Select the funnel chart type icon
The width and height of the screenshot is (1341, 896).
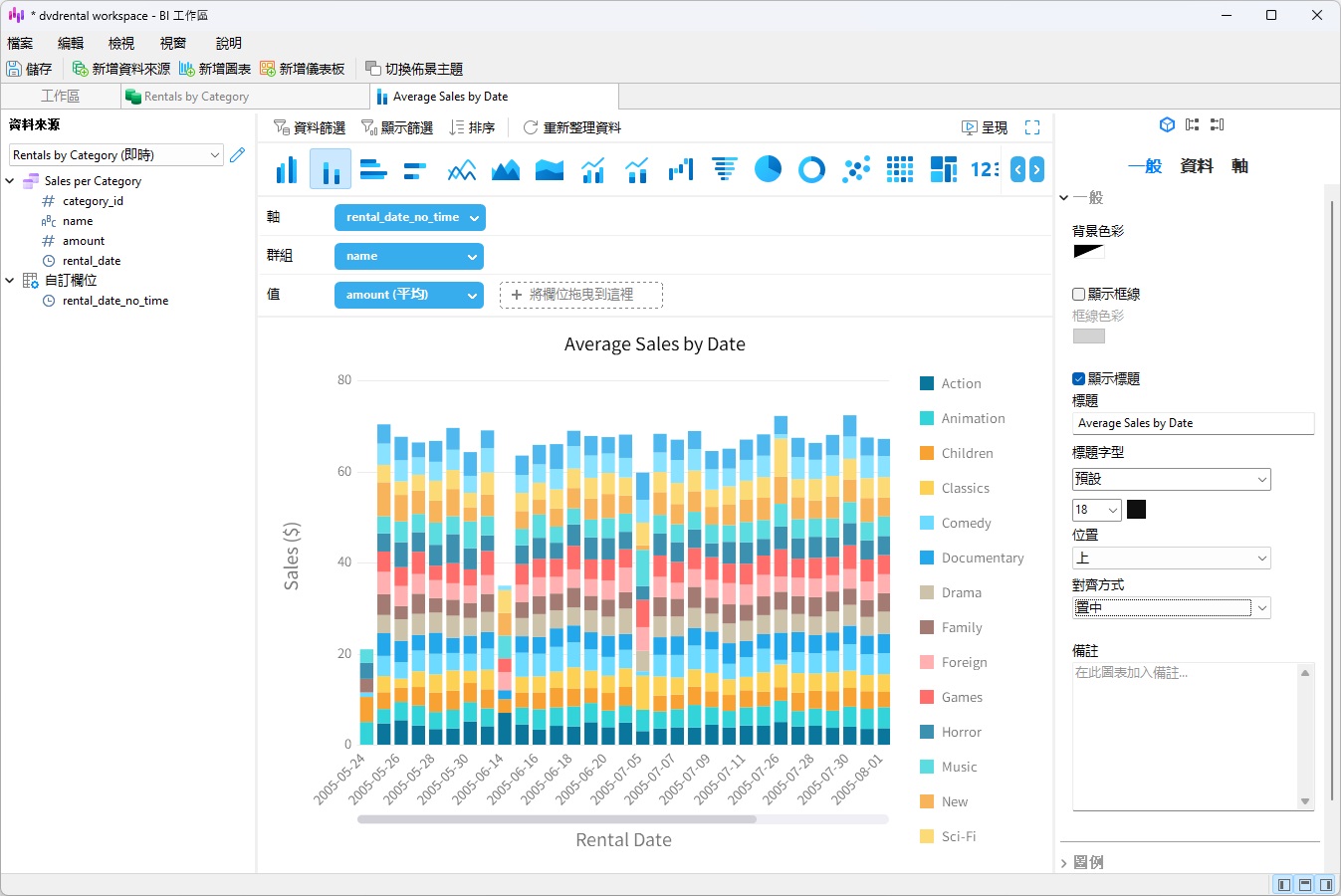[x=725, y=169]
